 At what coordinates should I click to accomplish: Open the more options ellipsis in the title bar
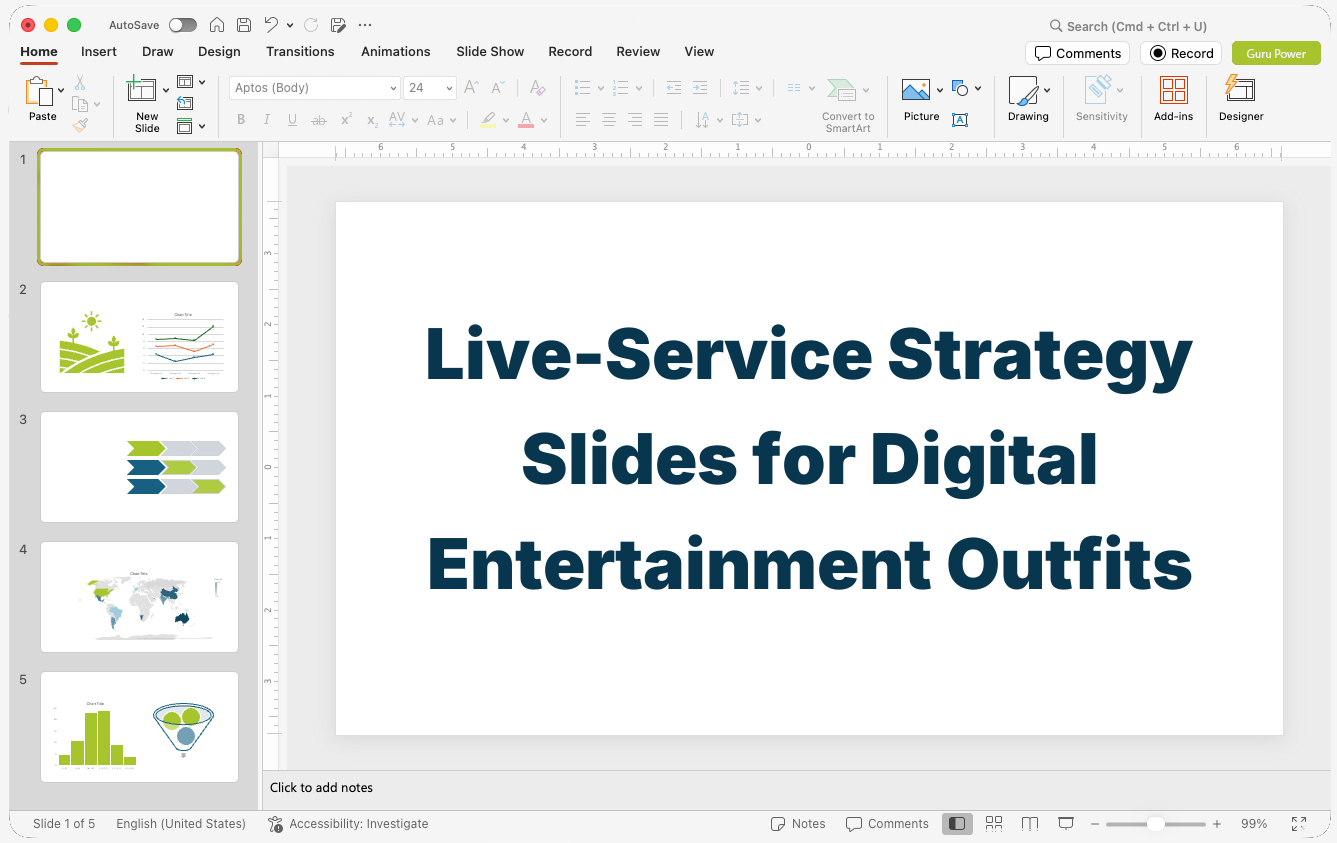tap(365, 25)
